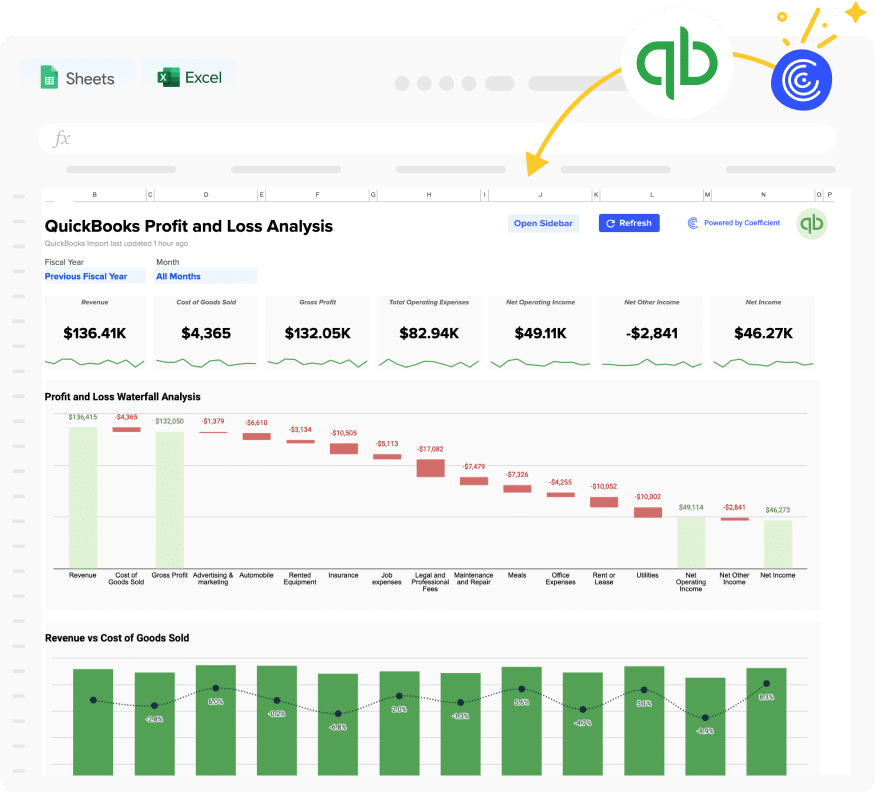
Task: Click the Open Sidebar button
Action: point(543,223)
